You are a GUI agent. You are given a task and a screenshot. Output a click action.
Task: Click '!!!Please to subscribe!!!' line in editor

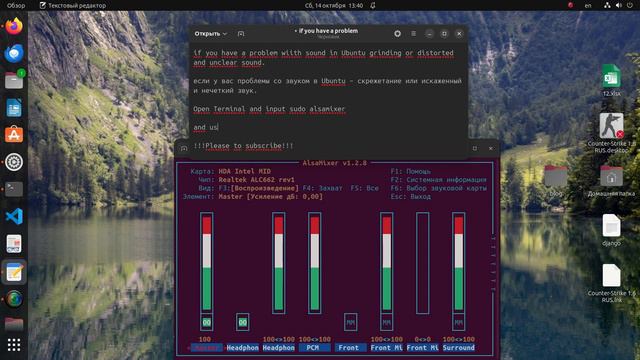[243, 146]
